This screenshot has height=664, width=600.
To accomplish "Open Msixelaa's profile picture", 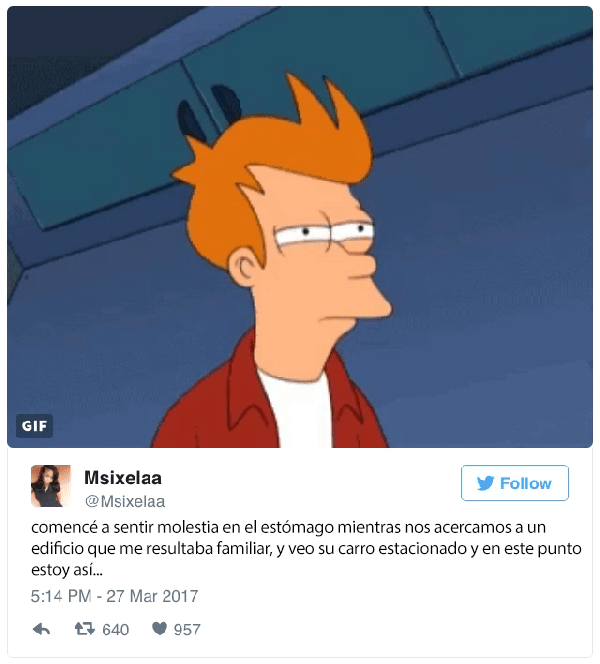I will [x=51, y=486].
